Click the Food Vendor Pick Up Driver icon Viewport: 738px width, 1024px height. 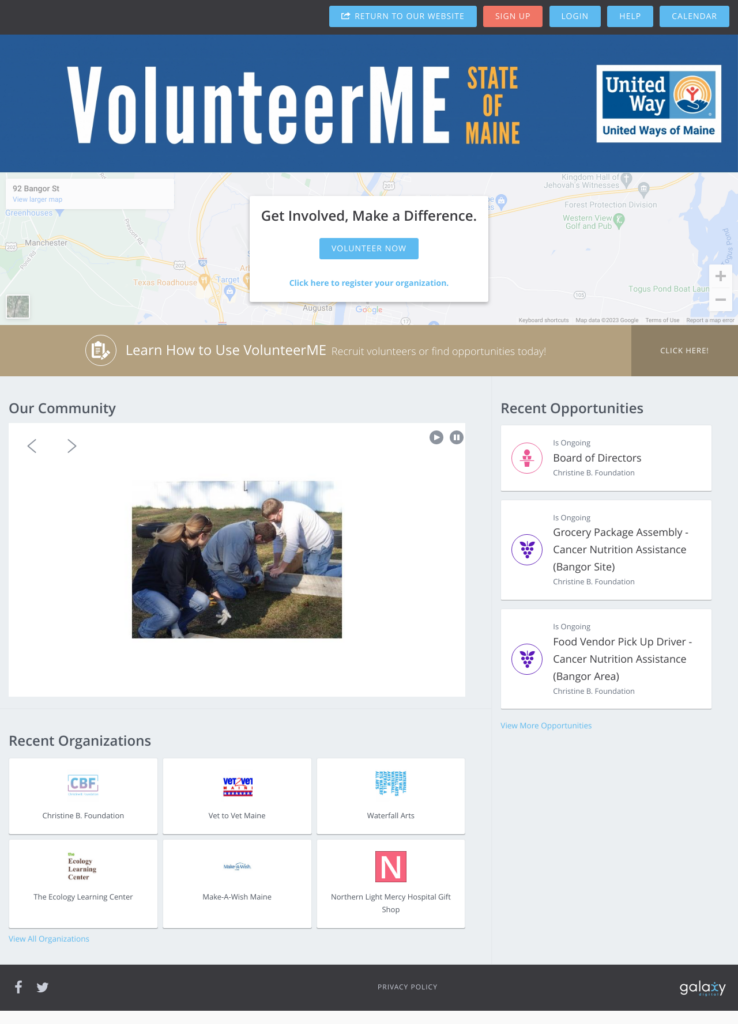pyautogui.click(x=526, y=659)
